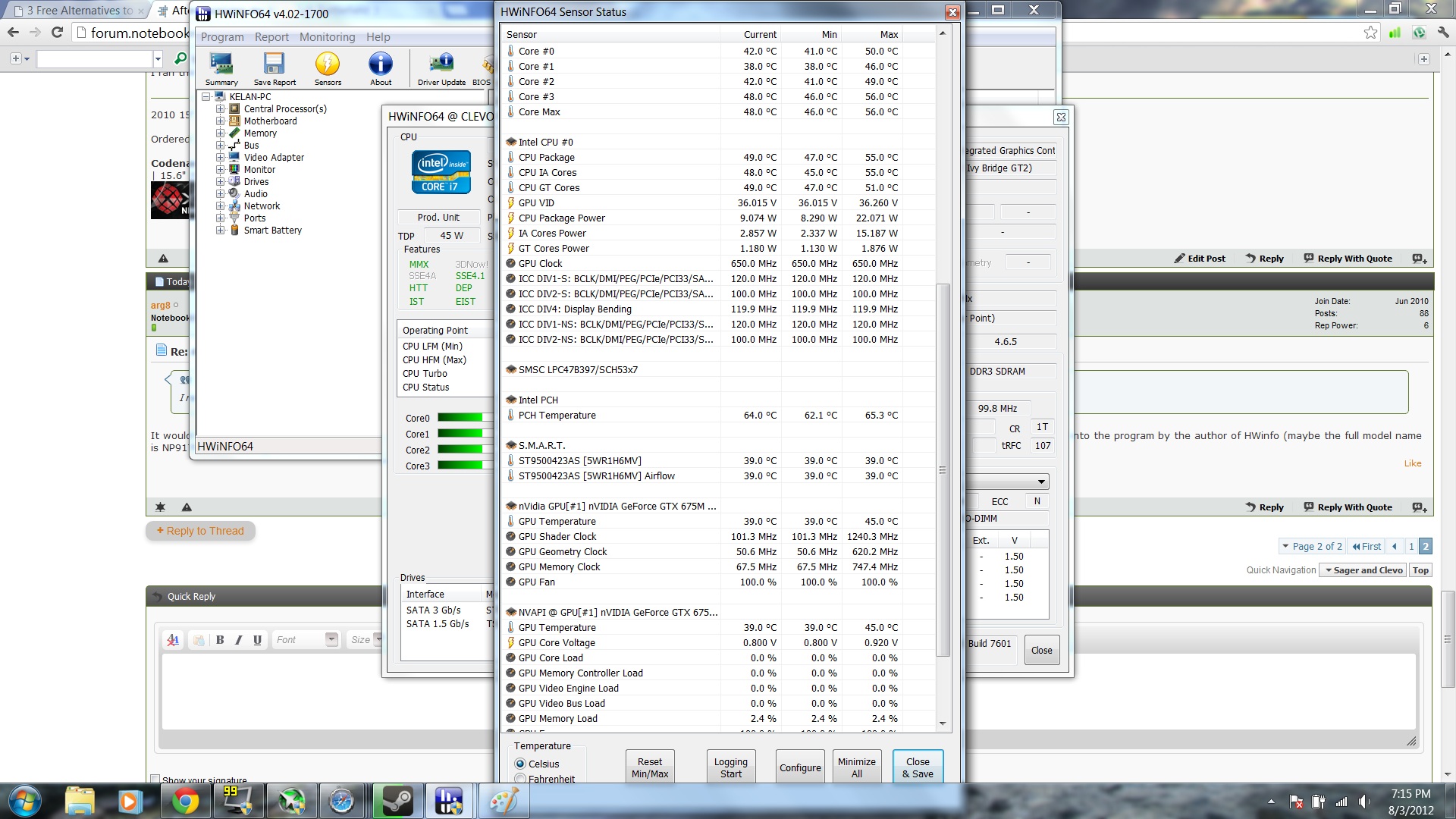The image size is (1456, 819).
Task: Open the Font dropdown in Quick Reply
Action: (305, 640)
